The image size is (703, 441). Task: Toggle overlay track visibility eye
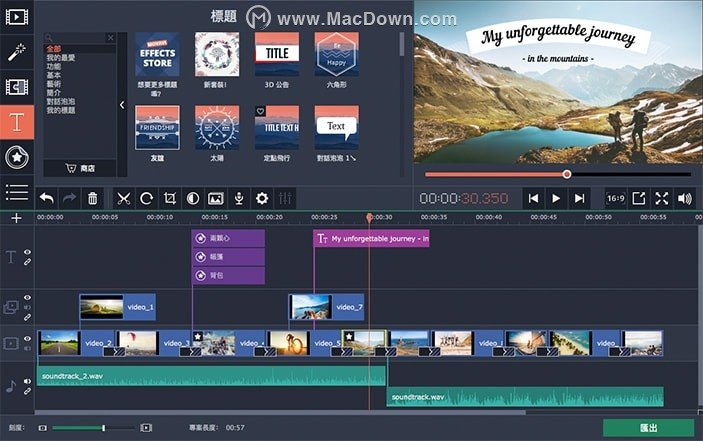pyautogui.click(x=27, y=298)
